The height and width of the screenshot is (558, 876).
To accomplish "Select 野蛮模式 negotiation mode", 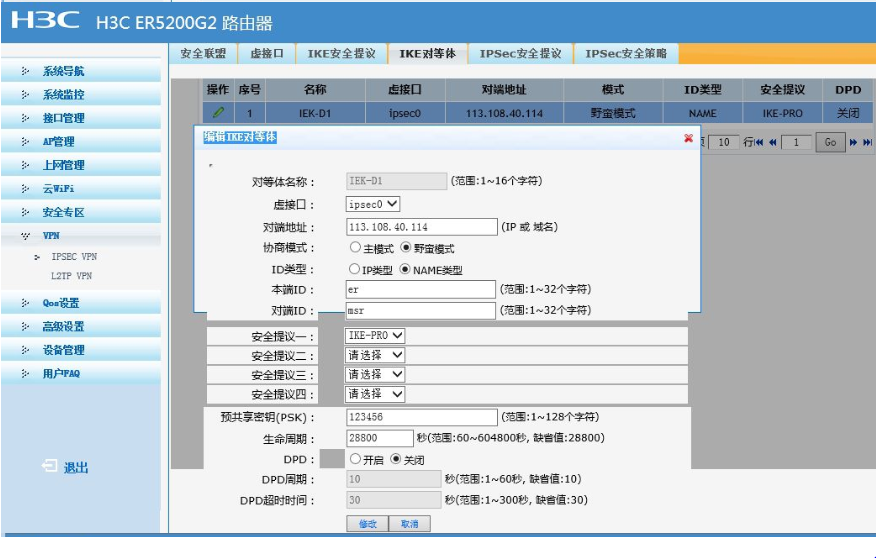I will 406,247.
